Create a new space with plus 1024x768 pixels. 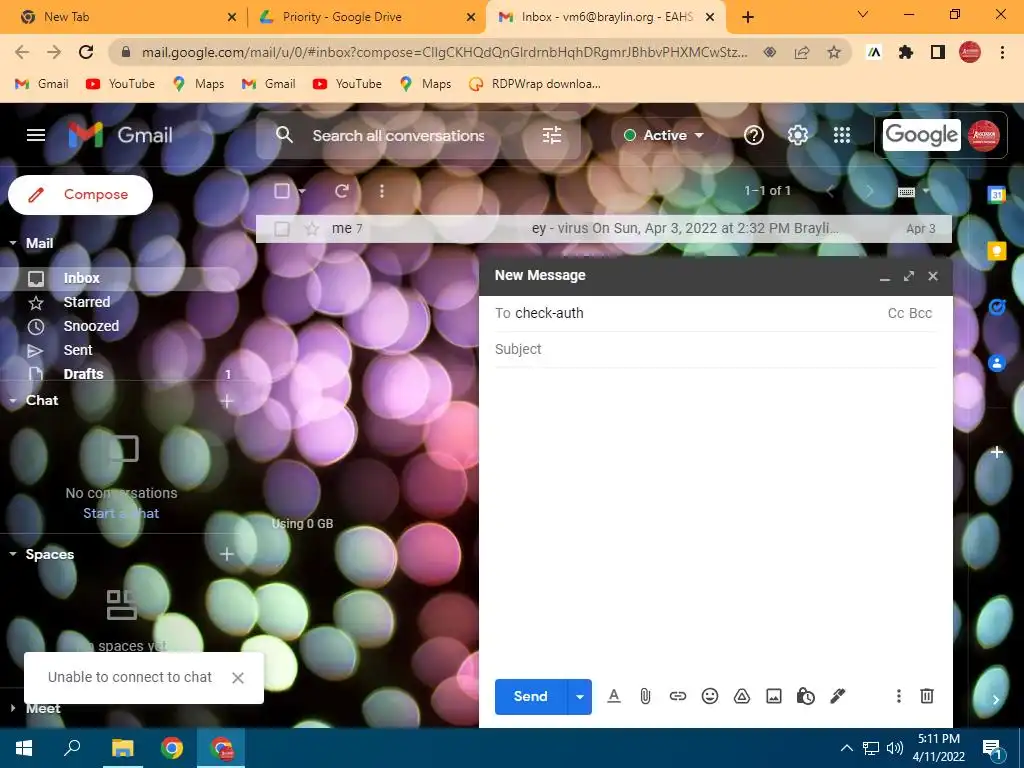tap(227, 554)
